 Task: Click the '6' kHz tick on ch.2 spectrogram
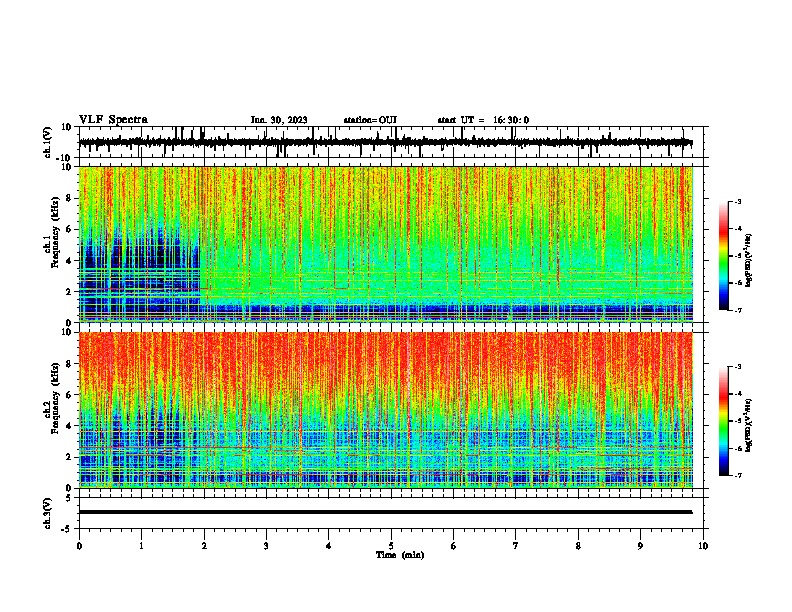click(69, 395)
